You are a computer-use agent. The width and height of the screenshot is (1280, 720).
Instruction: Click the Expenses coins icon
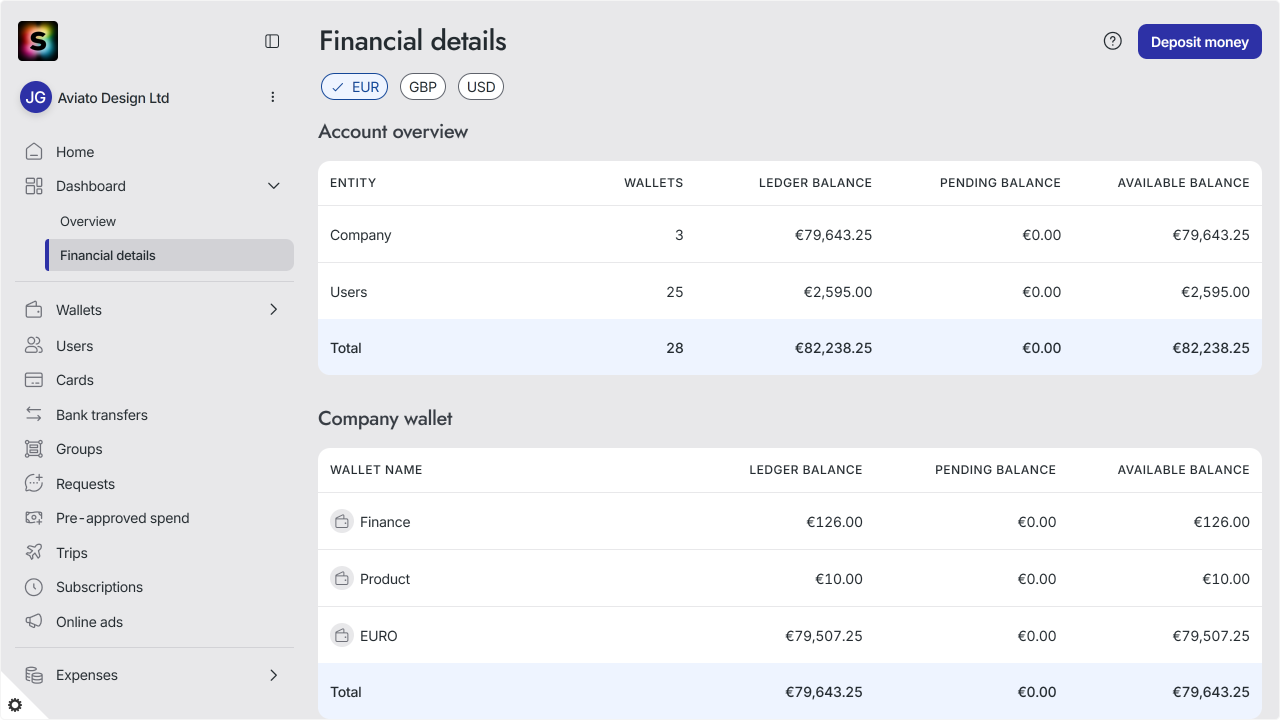(x=34, y=675)
